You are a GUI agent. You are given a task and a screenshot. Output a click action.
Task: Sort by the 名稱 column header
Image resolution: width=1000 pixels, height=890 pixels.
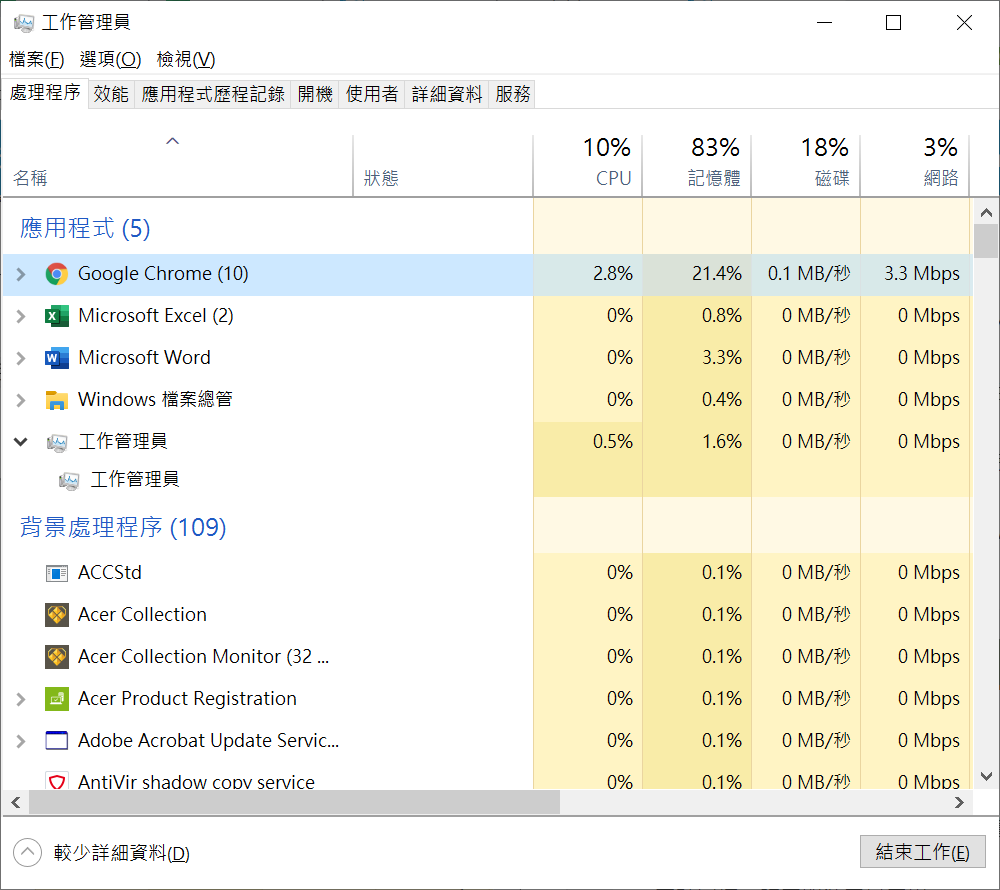pyautogui.click(x=177, y=166)
